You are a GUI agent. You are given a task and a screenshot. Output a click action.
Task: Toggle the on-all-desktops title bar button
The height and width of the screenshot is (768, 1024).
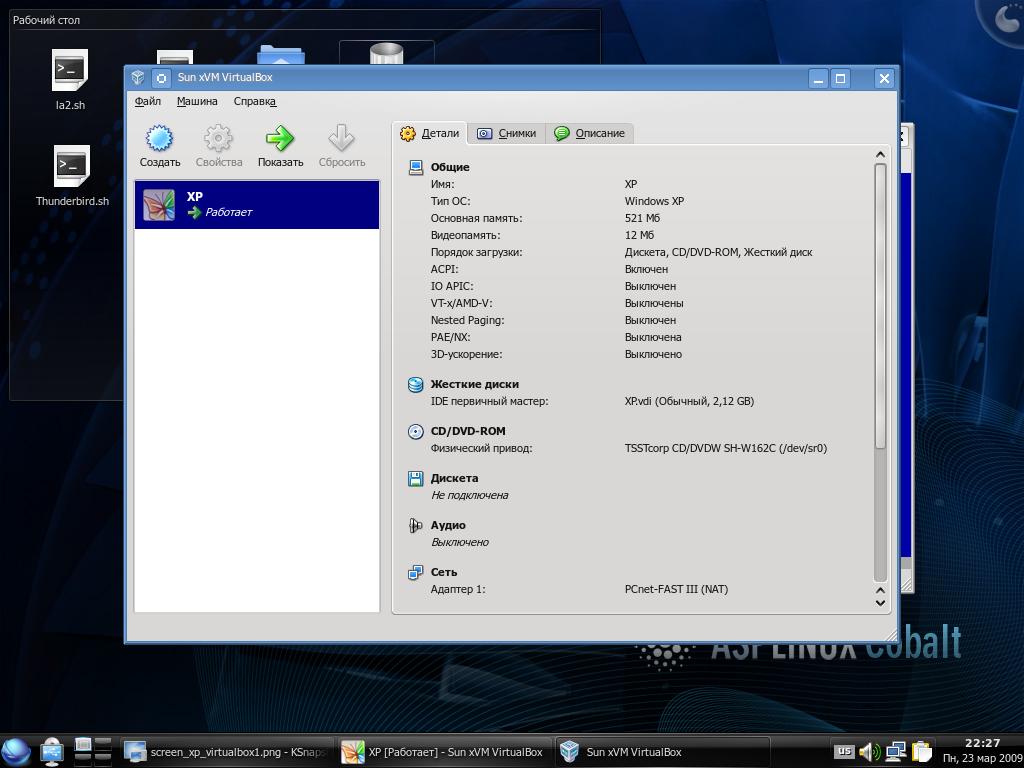(161, 78)
